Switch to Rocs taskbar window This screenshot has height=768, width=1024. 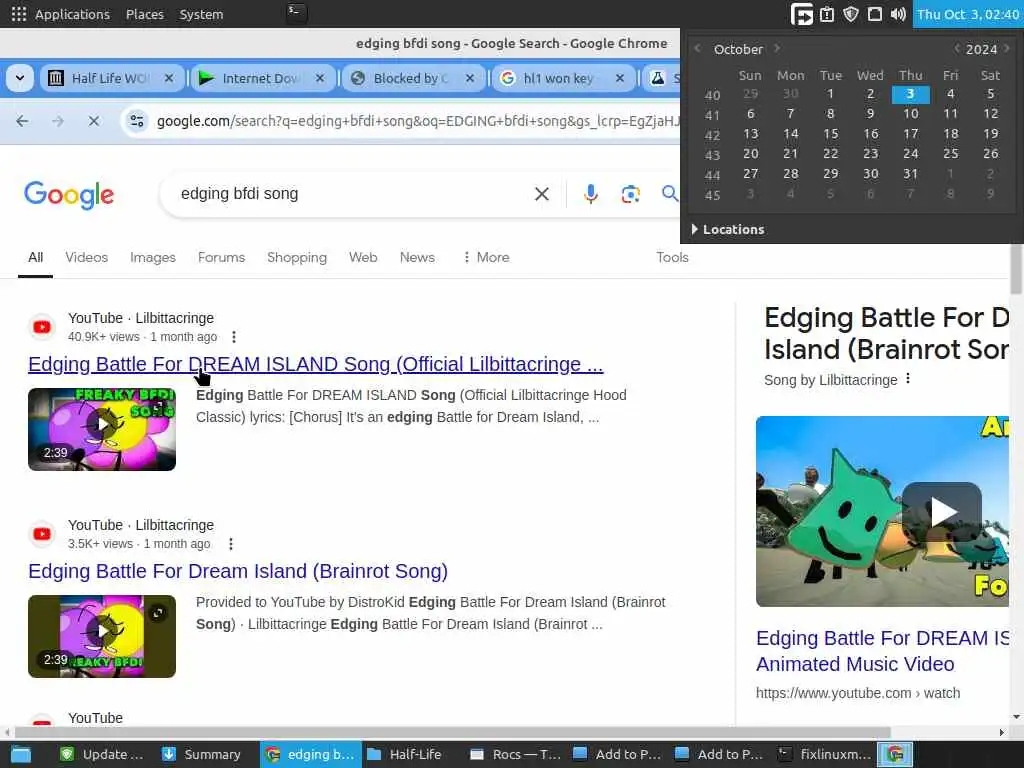(x=517, y=754)
